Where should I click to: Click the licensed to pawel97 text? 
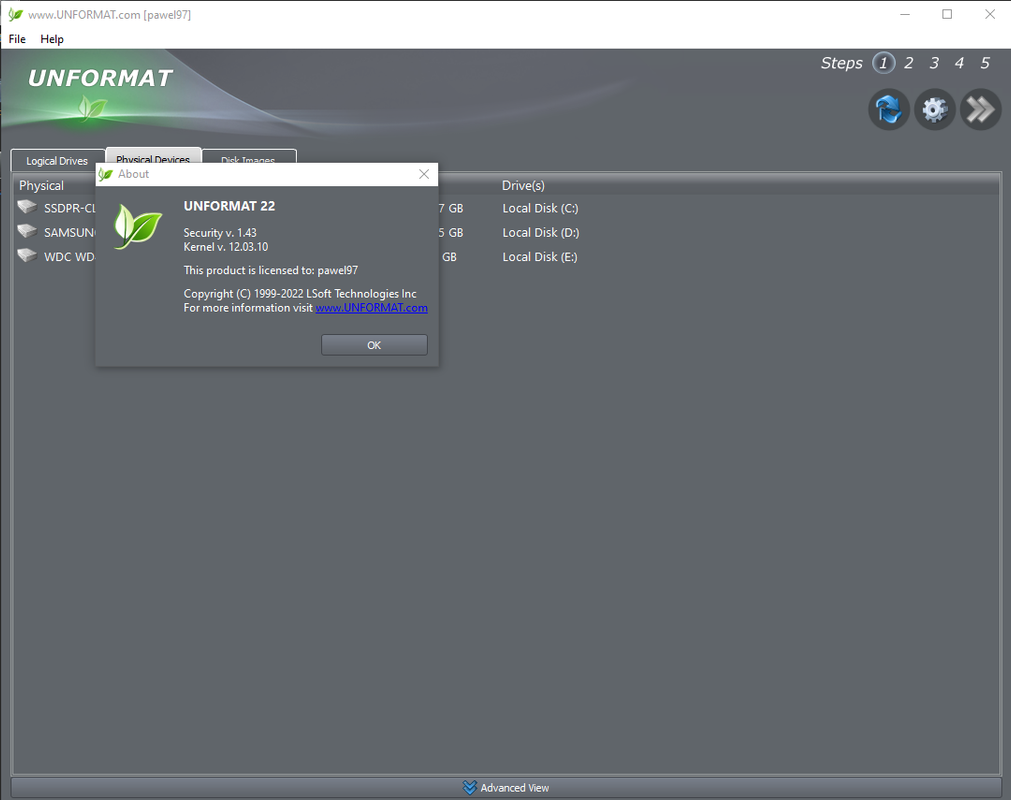tap(271, 270)
